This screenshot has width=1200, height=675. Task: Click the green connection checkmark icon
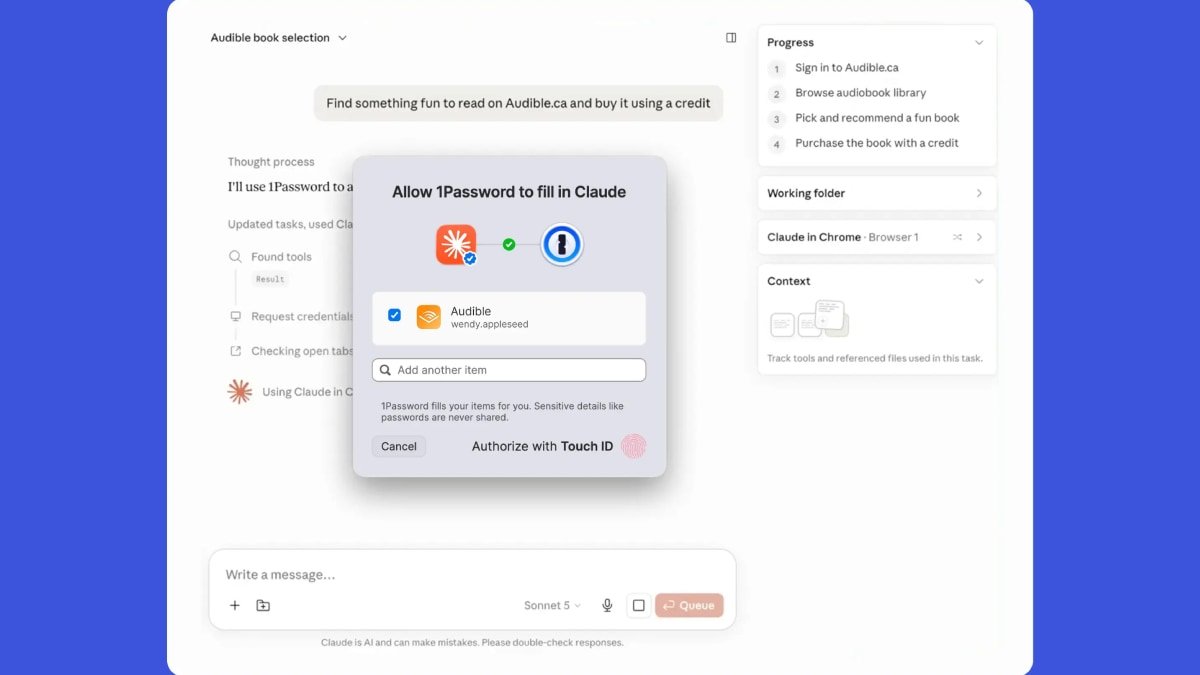[x=509, y=244]
